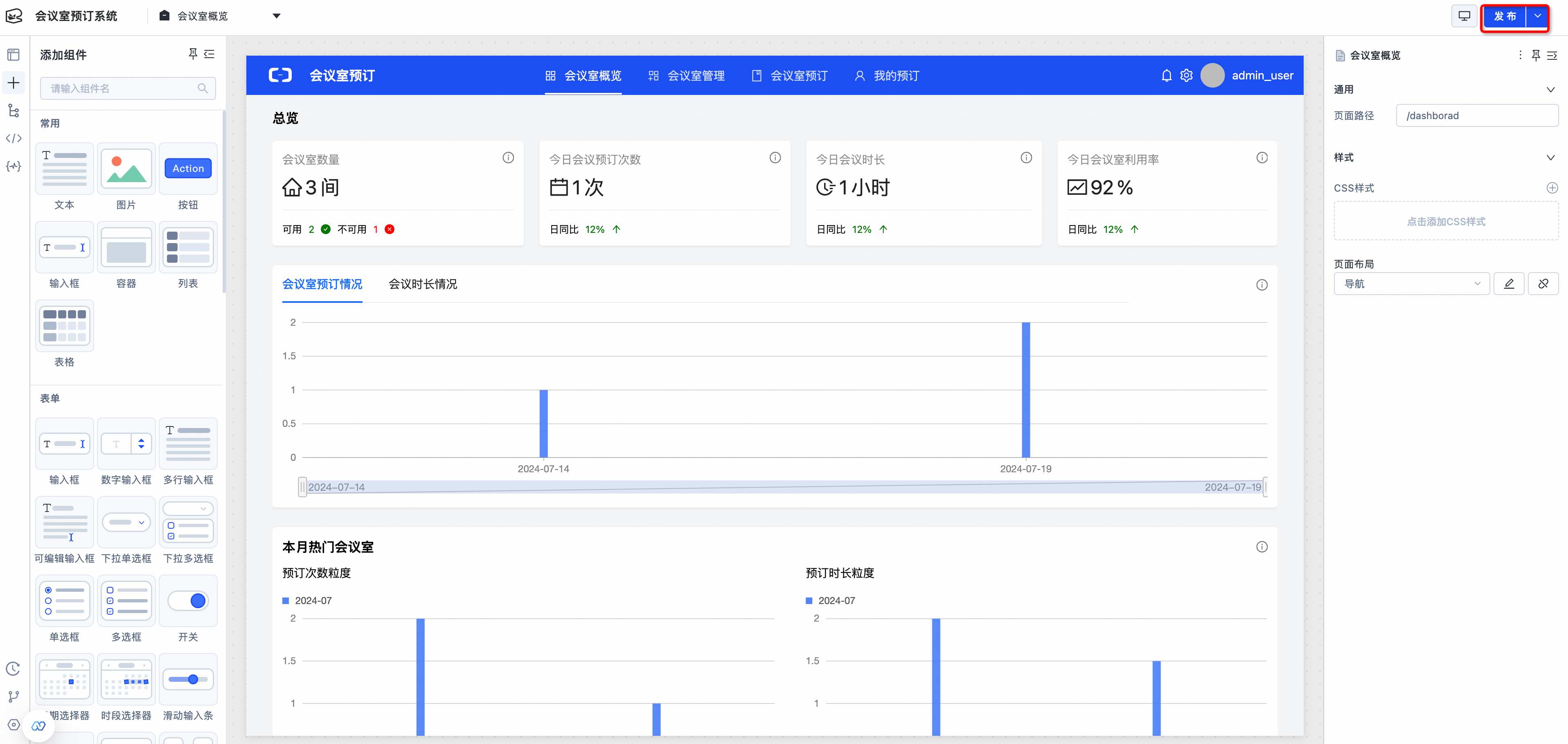Click info icon of 本月热门会议室 section
The image size is (1568, 744).
(x=1262, y=547)
